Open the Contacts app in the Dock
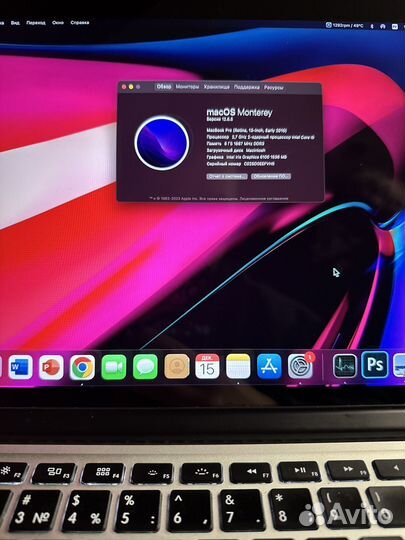Screen dimensions: 405x540 177,366
